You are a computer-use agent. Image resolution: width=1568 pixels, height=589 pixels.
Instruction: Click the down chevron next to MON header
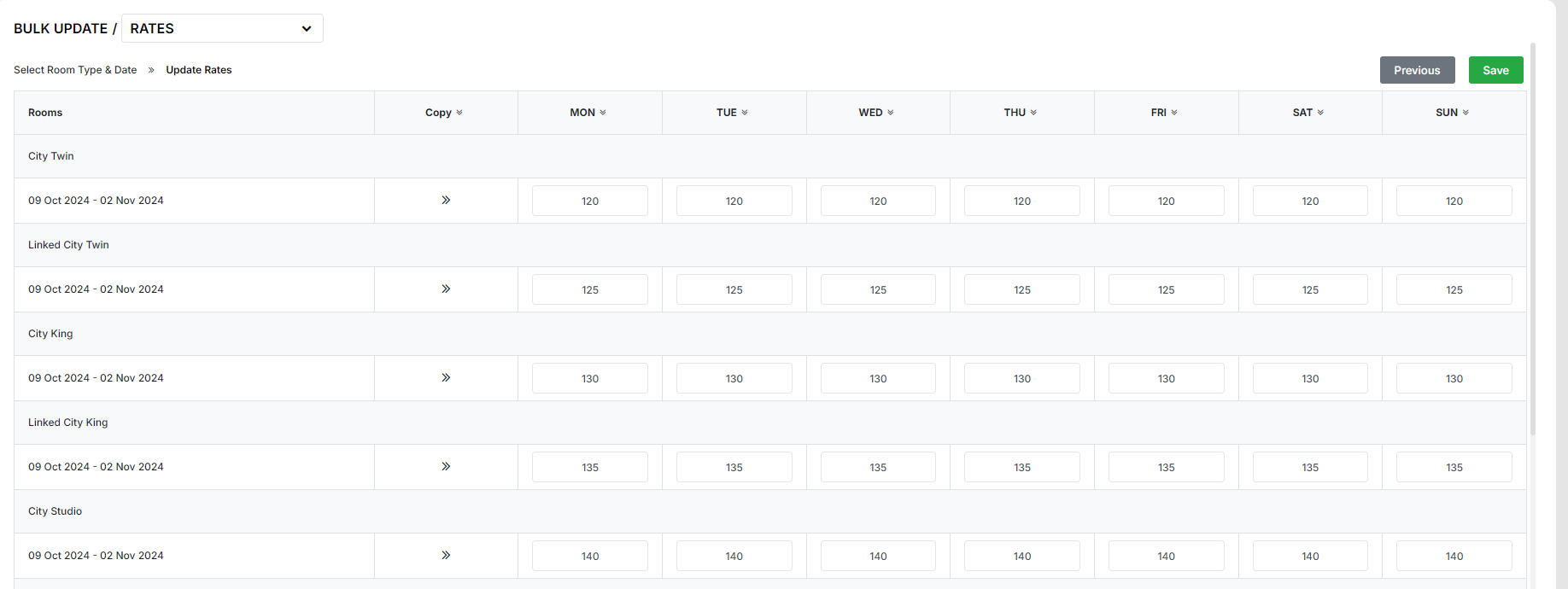[603, 113]
